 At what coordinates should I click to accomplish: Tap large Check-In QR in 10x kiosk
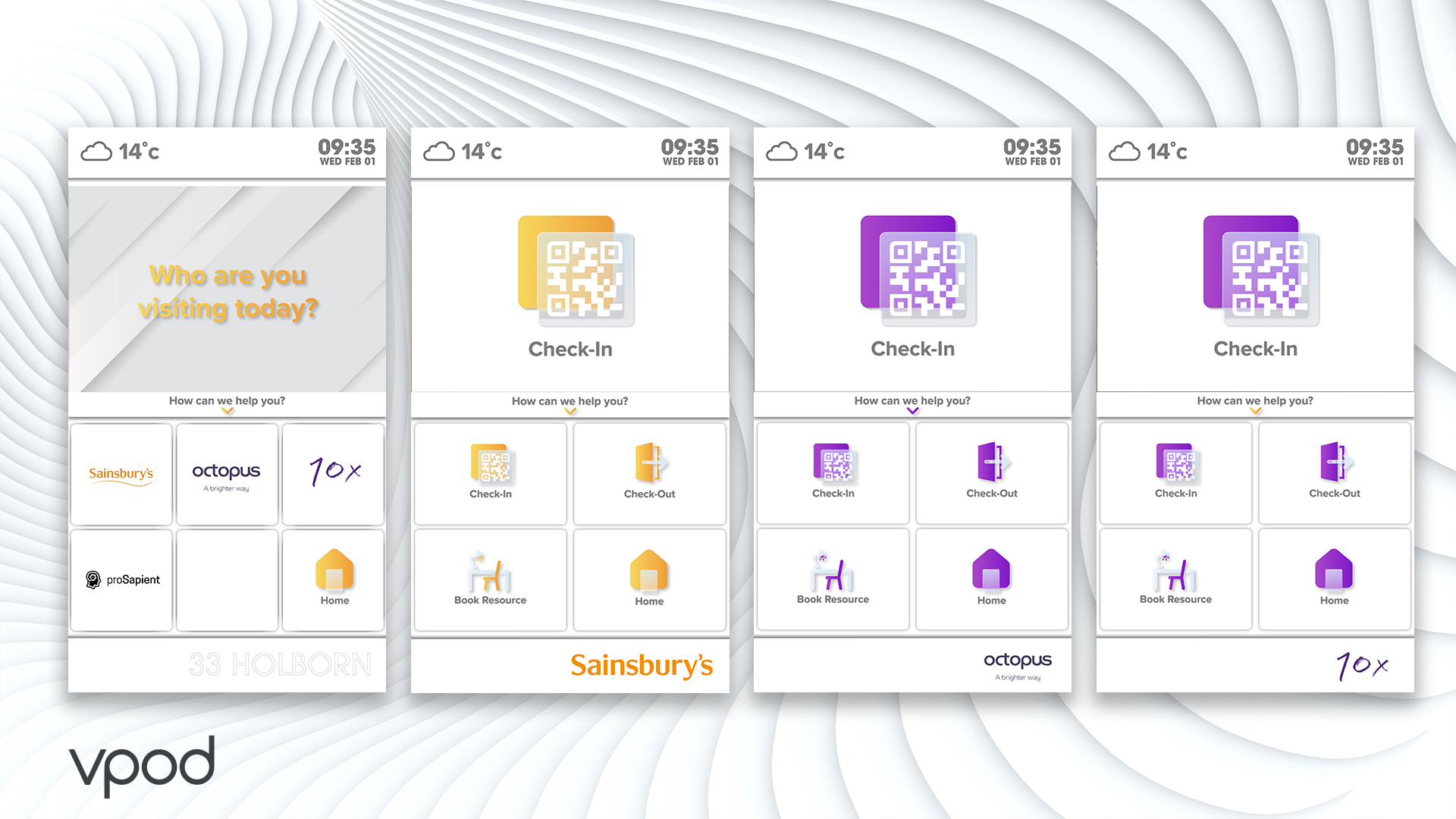click(1262, 271)
